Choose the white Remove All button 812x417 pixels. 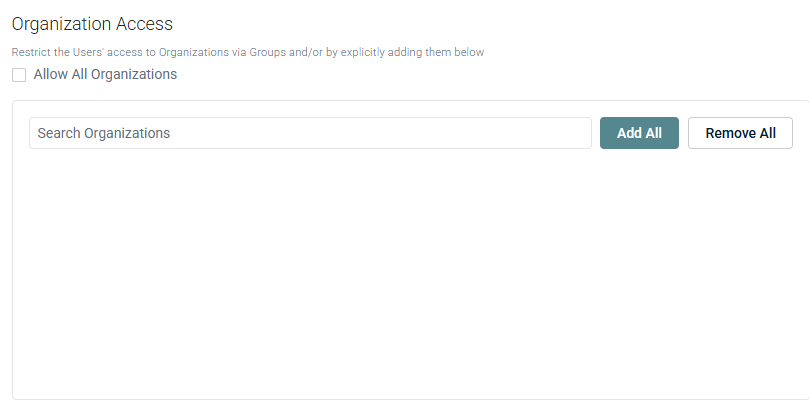pos(740,133)
